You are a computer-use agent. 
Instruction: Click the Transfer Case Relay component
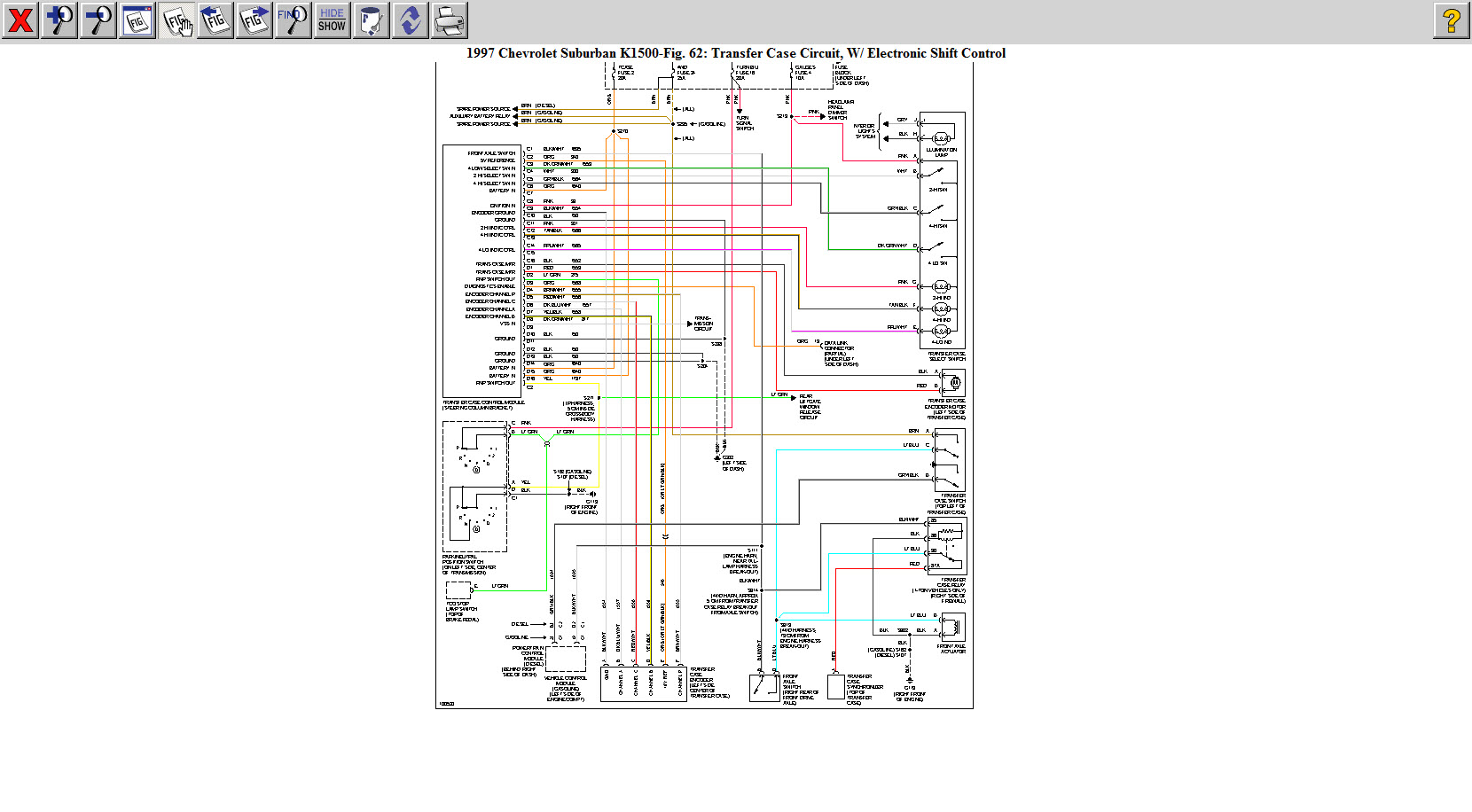pyautogui.click(x=946, y=546)
